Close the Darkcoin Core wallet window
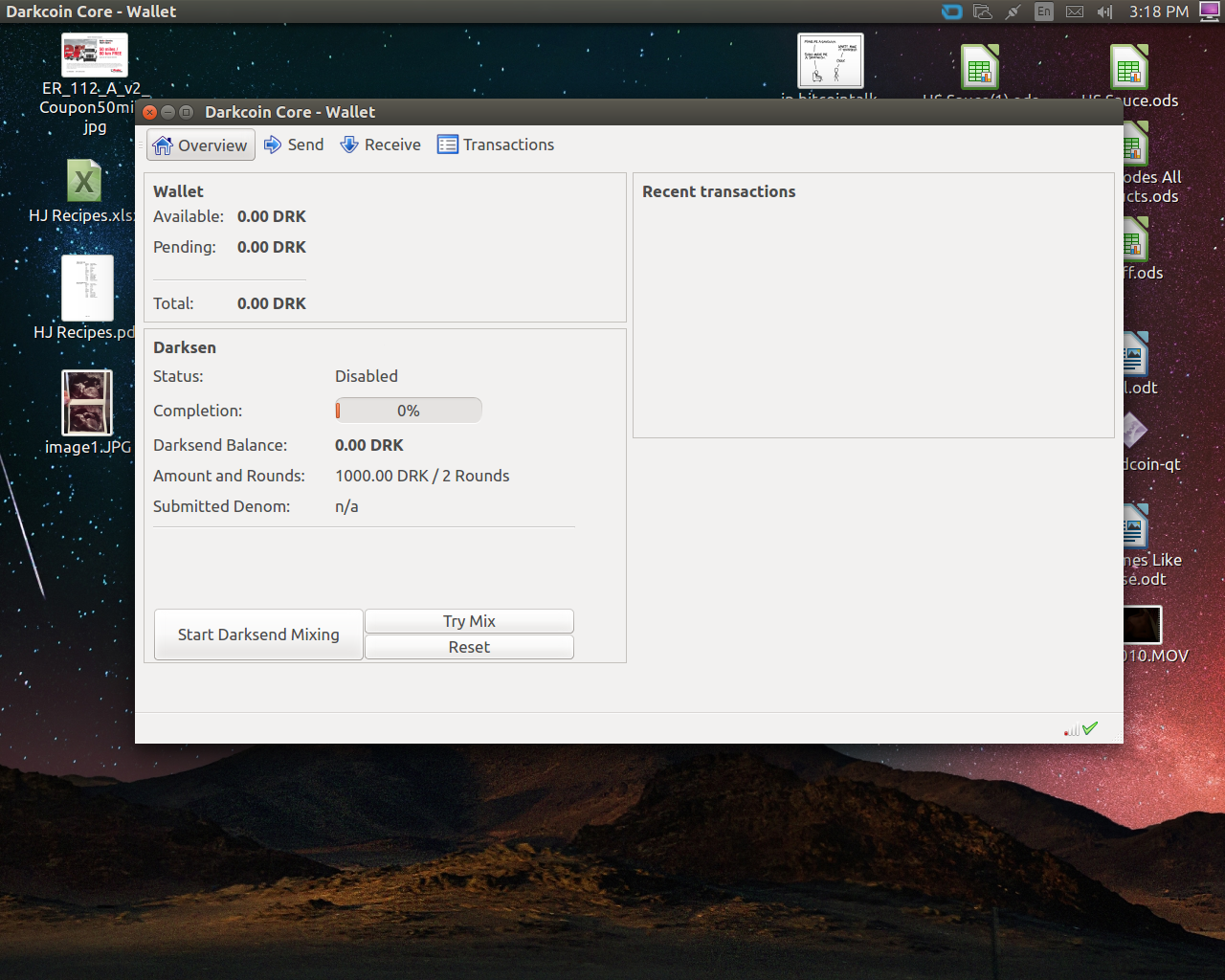This screenshot has height=980, width=1225. tap(149, 112)
